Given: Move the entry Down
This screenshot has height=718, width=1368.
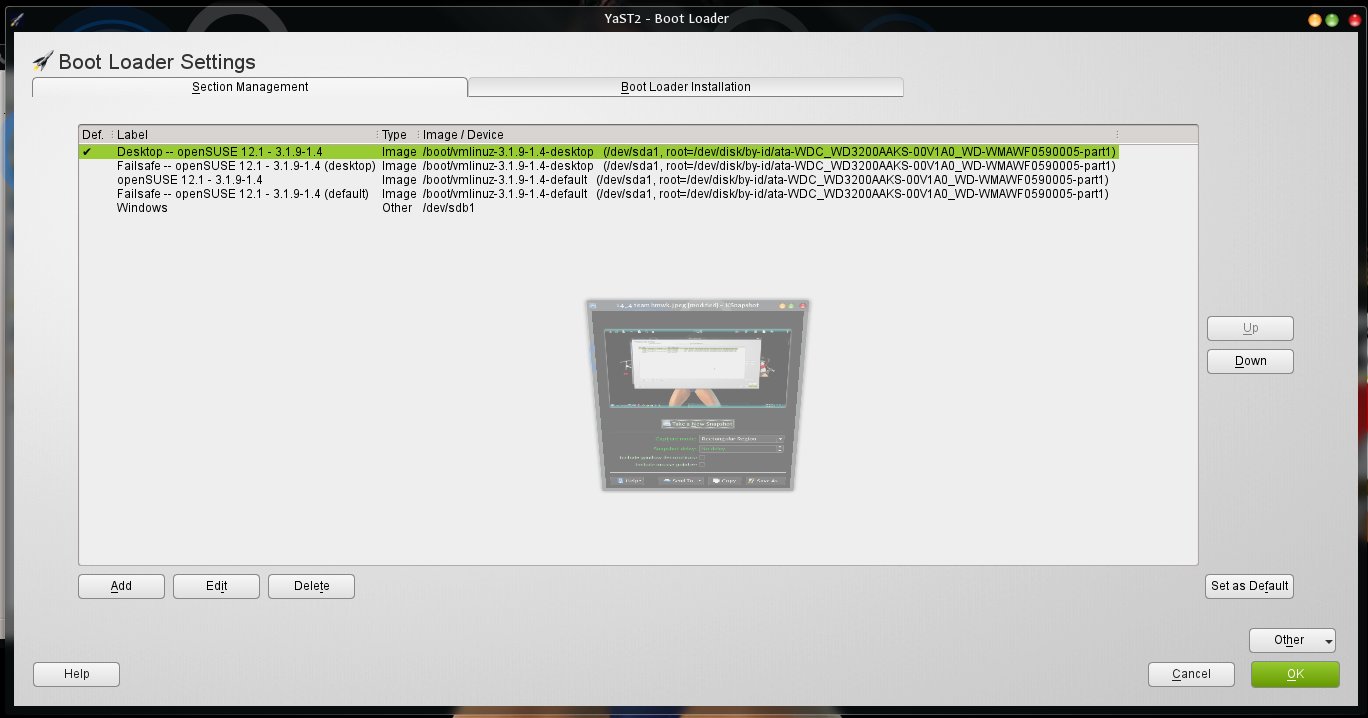Looking at the screenshot, I should point(1250,361).
